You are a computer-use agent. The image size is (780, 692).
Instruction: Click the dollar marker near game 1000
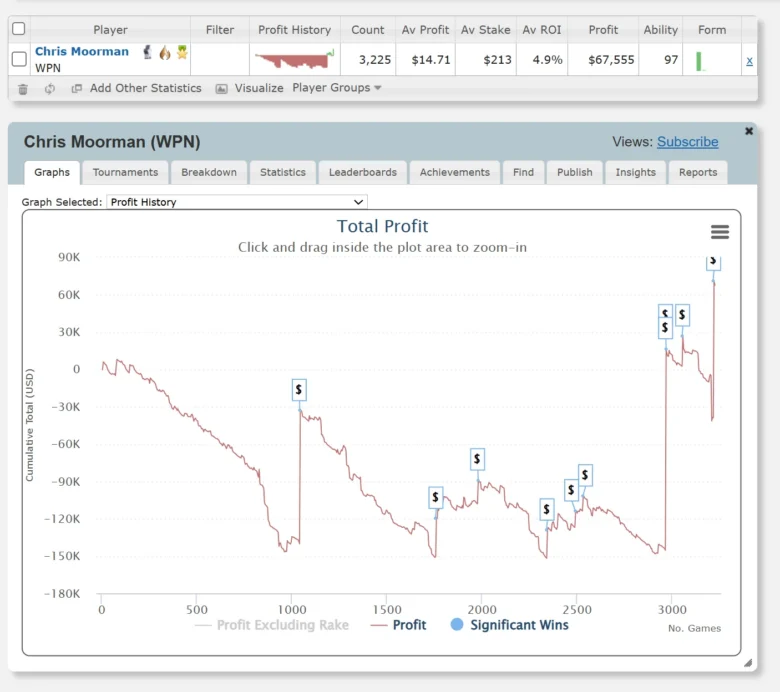click(299, 389)
